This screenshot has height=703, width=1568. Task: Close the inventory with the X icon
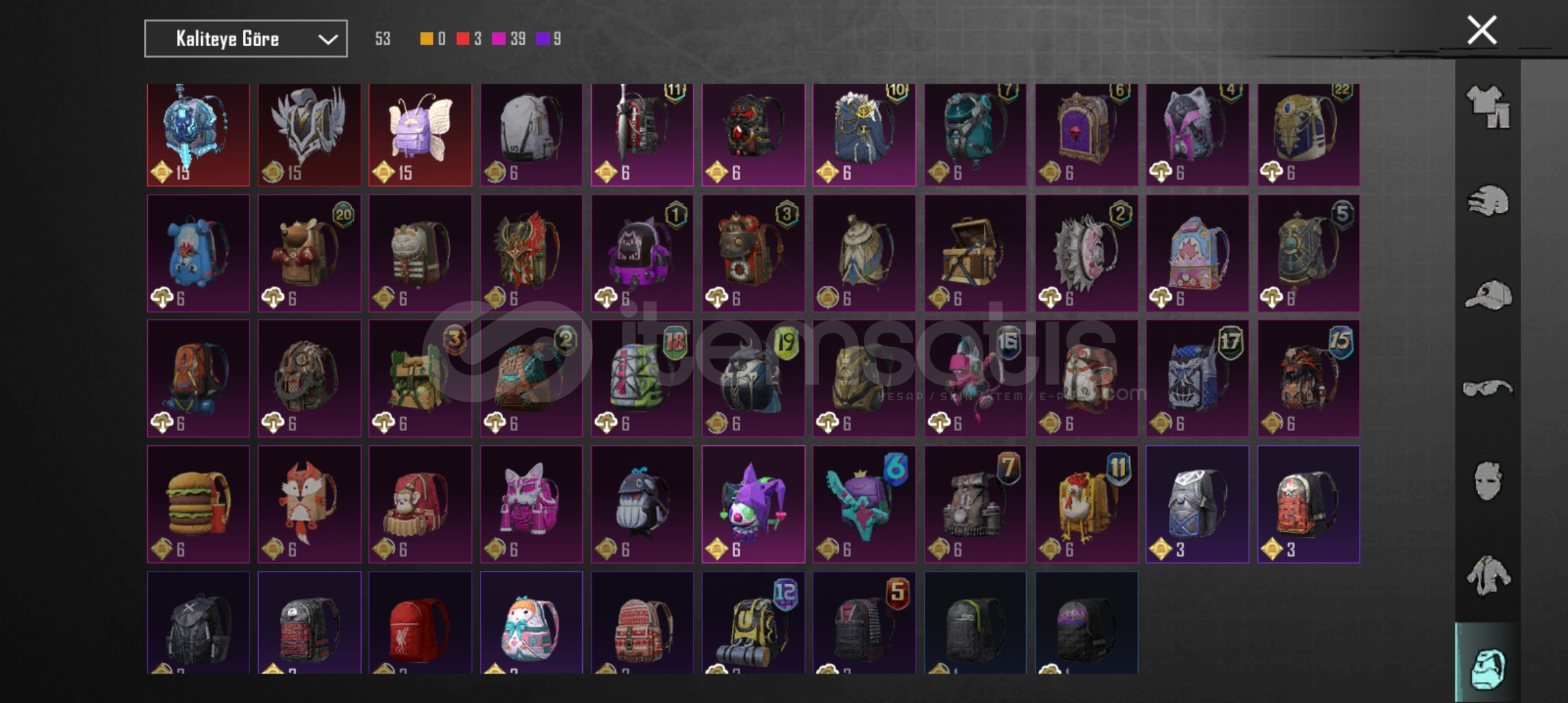tap(1481, 30)
